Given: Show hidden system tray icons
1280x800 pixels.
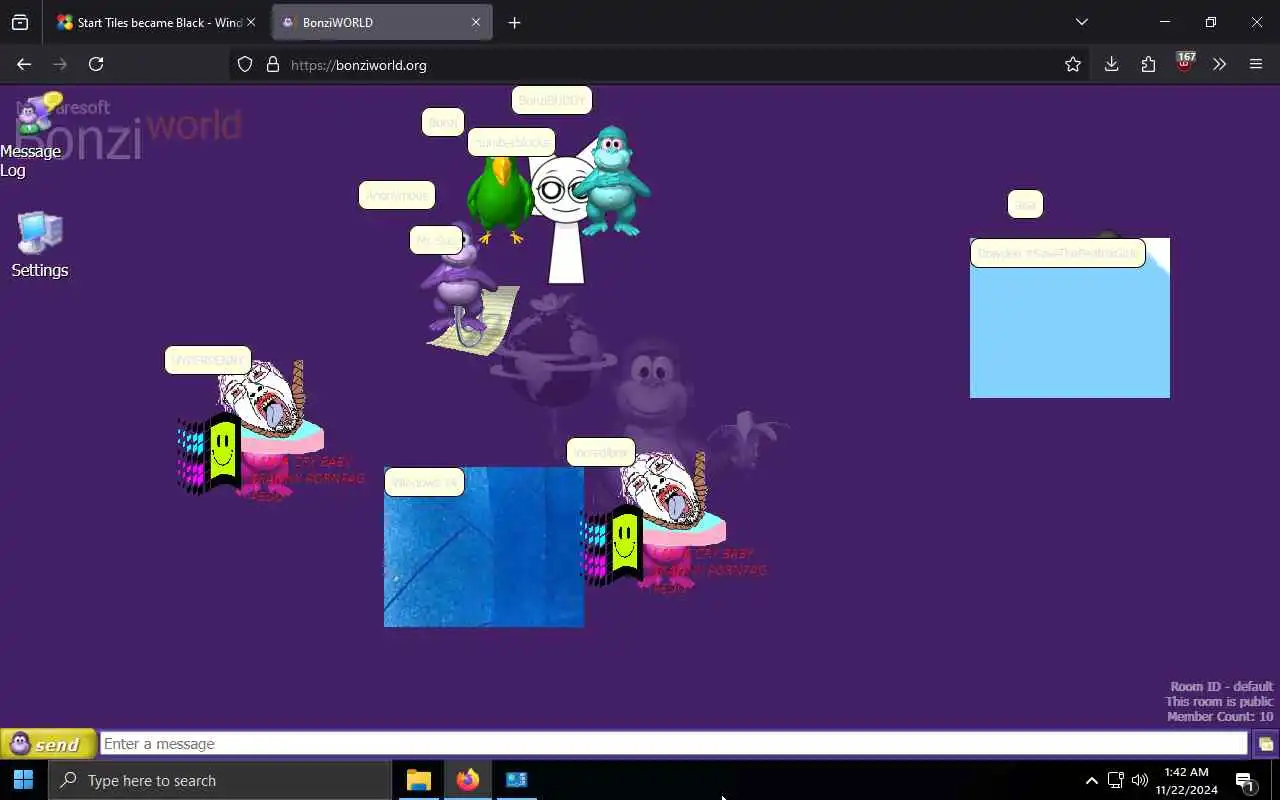Looking at the screenshot, I should click(1092, 780).
